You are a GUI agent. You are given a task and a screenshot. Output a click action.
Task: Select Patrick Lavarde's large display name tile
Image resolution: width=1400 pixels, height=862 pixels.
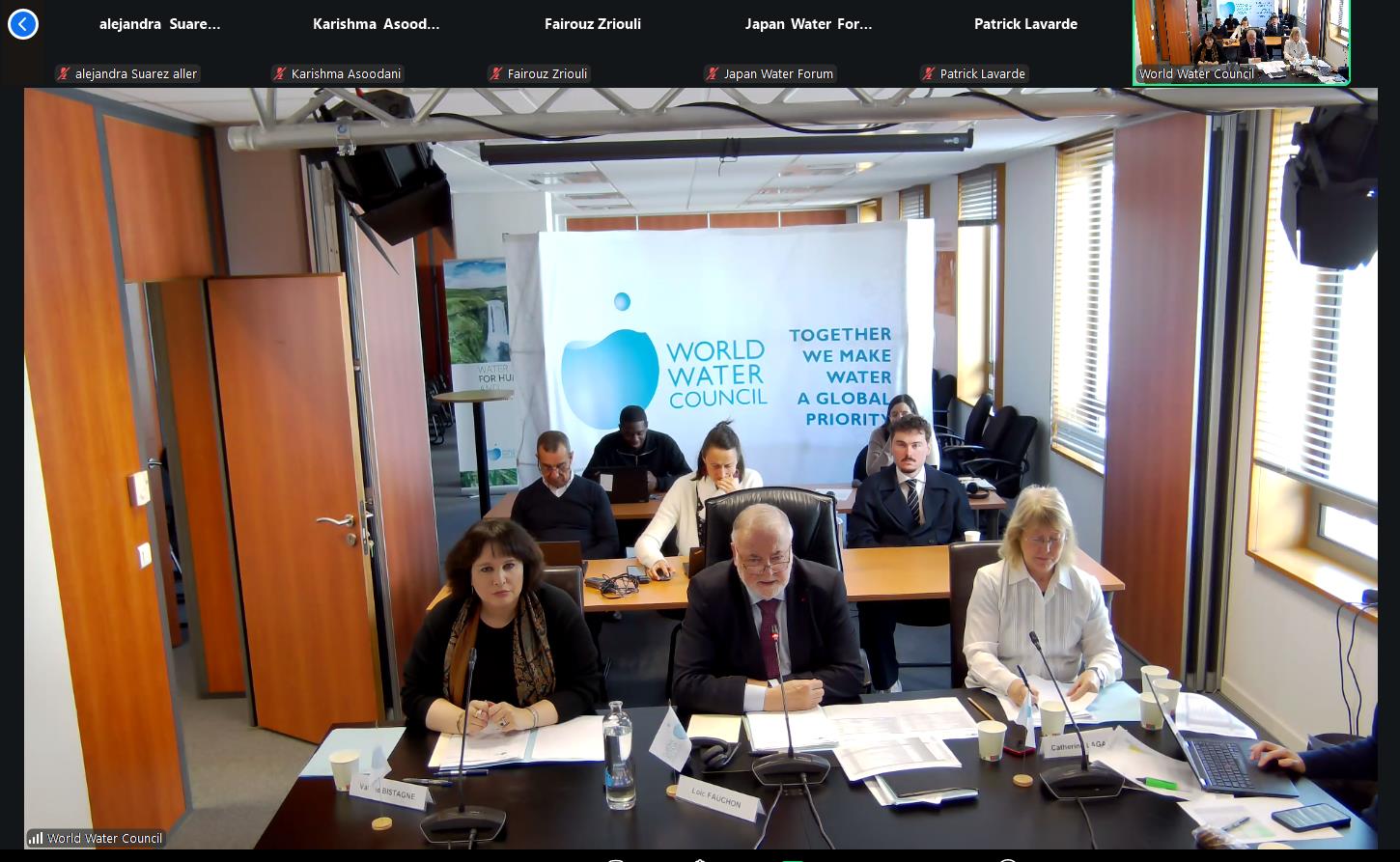(x=1024, y=24)
